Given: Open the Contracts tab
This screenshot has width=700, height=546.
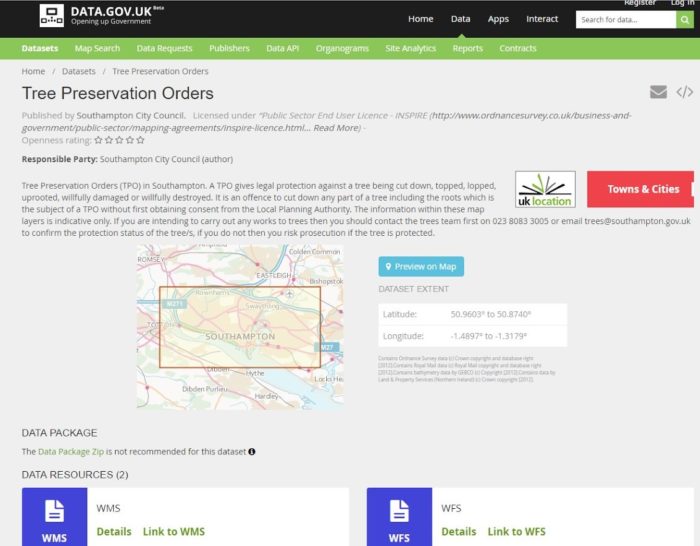Looking at the screenshot, I should 518,48.
